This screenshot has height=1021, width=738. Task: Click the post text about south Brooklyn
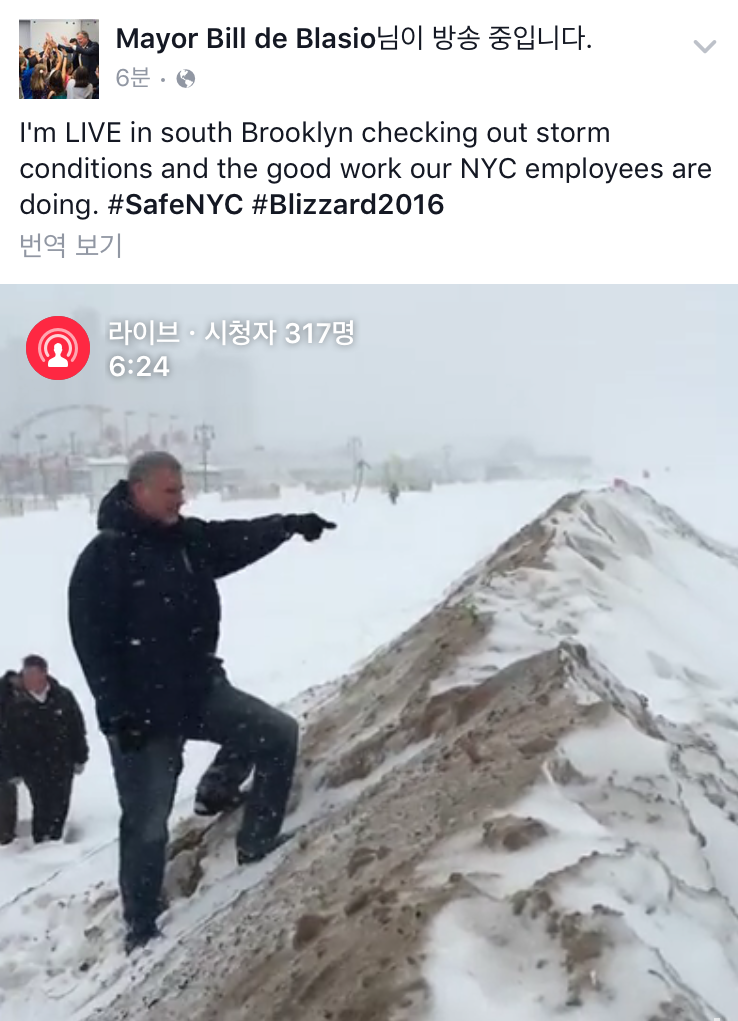click(365, 169)
